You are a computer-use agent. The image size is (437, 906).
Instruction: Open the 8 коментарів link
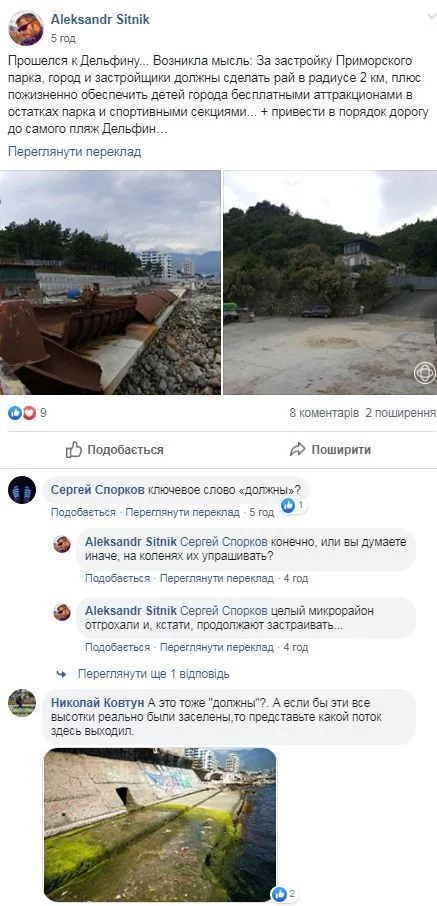pos(324,413)
